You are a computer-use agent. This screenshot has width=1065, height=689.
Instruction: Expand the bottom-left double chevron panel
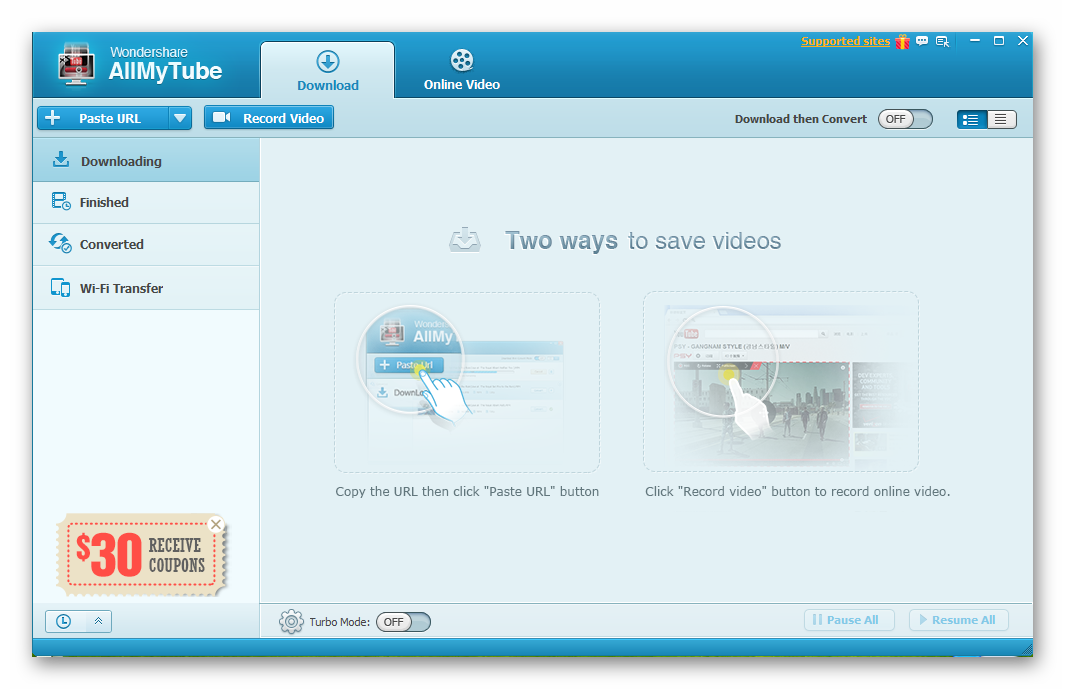click(x=98, y=621)
